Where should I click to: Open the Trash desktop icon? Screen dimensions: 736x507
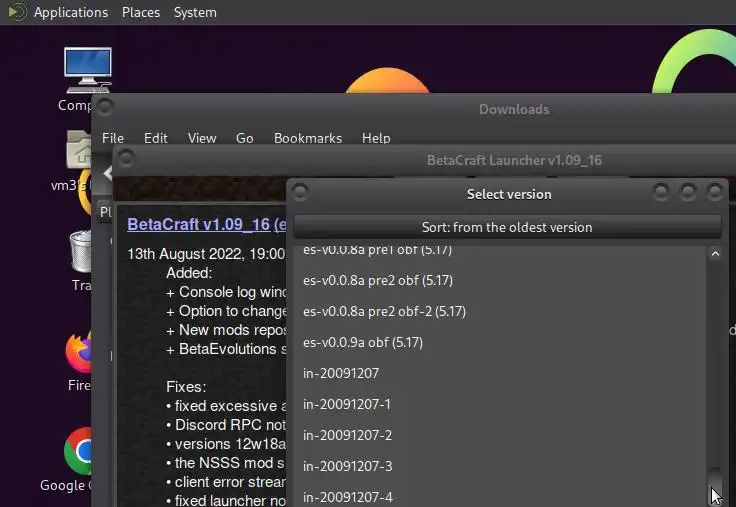coord(81,251)
